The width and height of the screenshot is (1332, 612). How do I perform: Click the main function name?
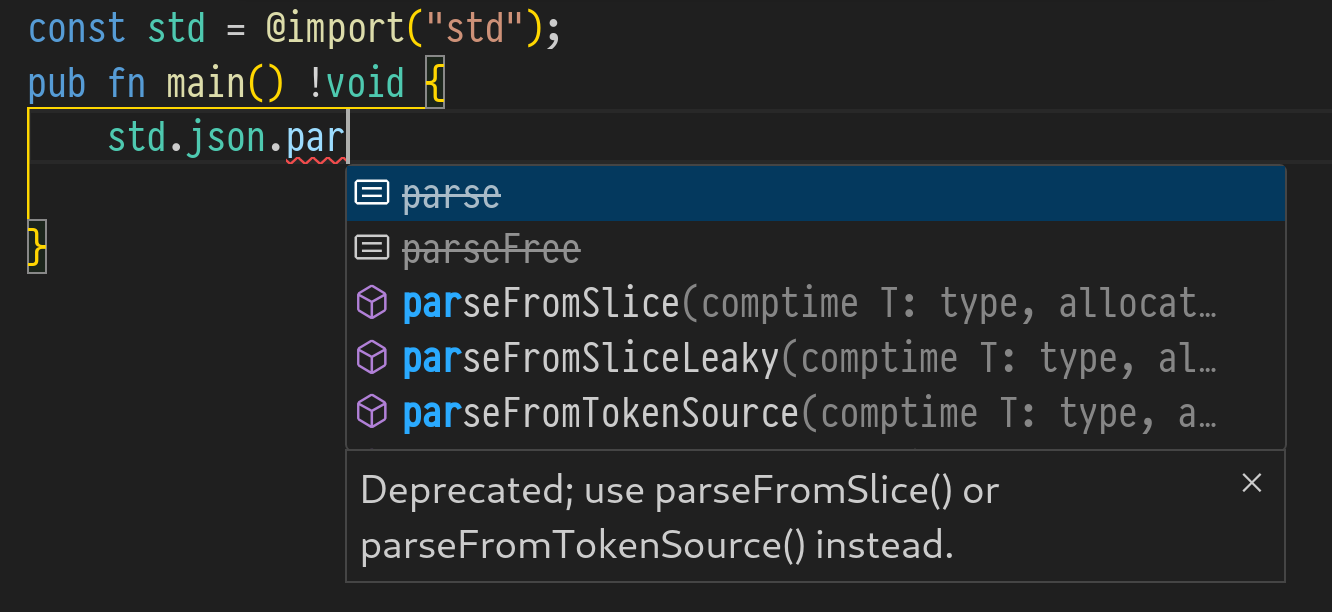(x=206, y=84)
